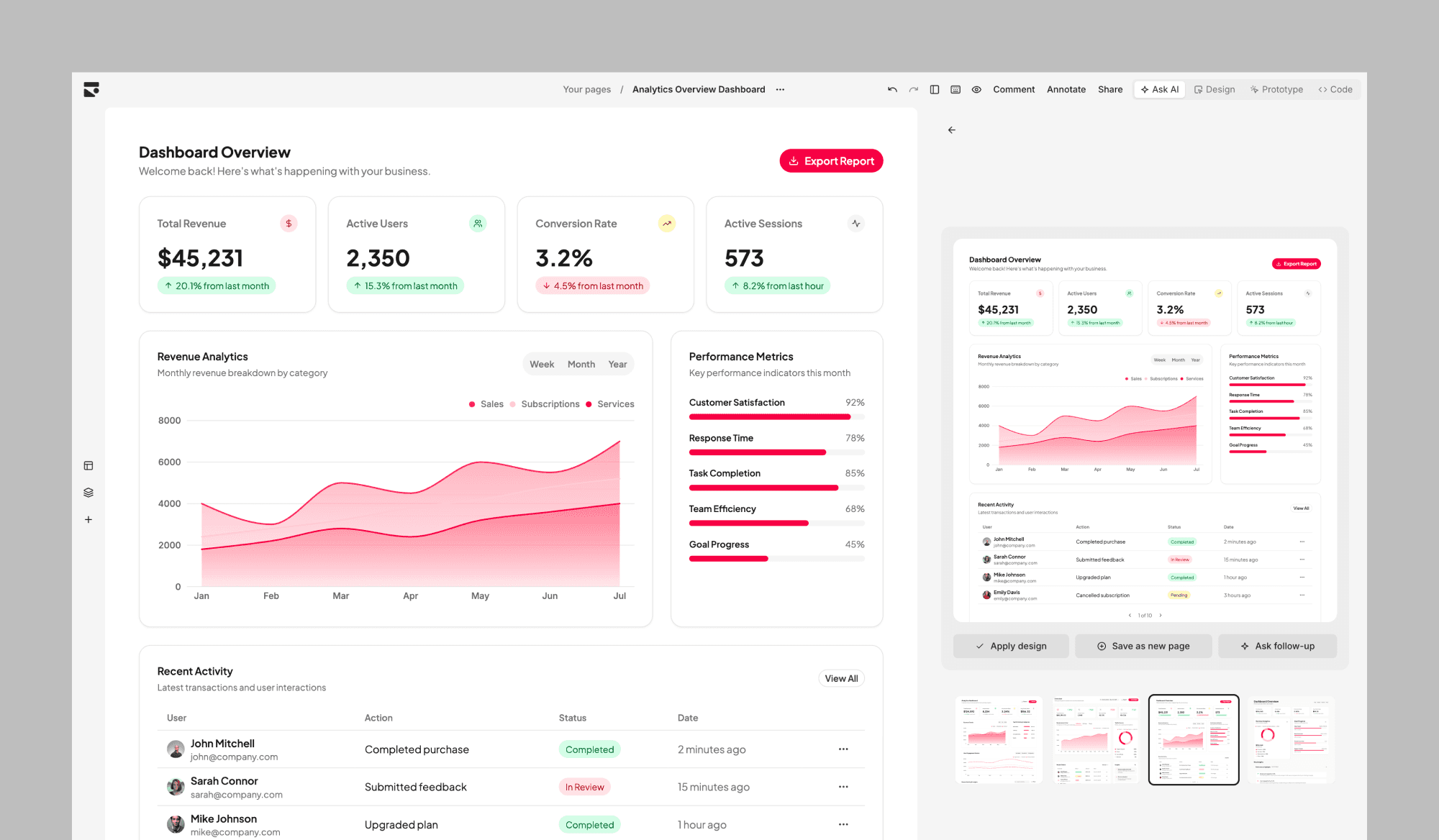Image resolution: width=1439 pixels, height=840 pixels.
Task: Open Sarah Connor row options menu
Action: click(x=843, y=787)
